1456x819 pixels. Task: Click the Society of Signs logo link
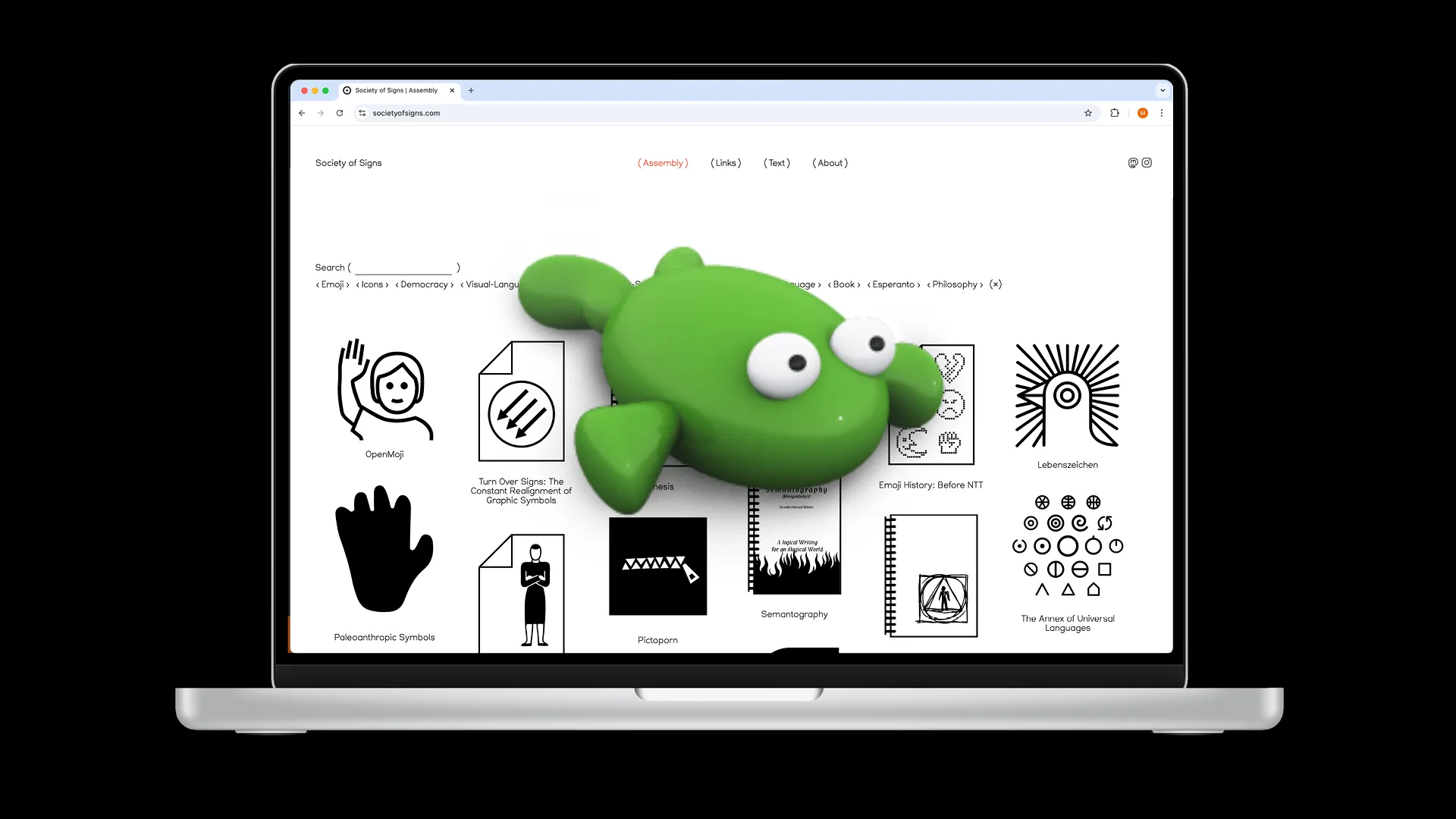348,163
